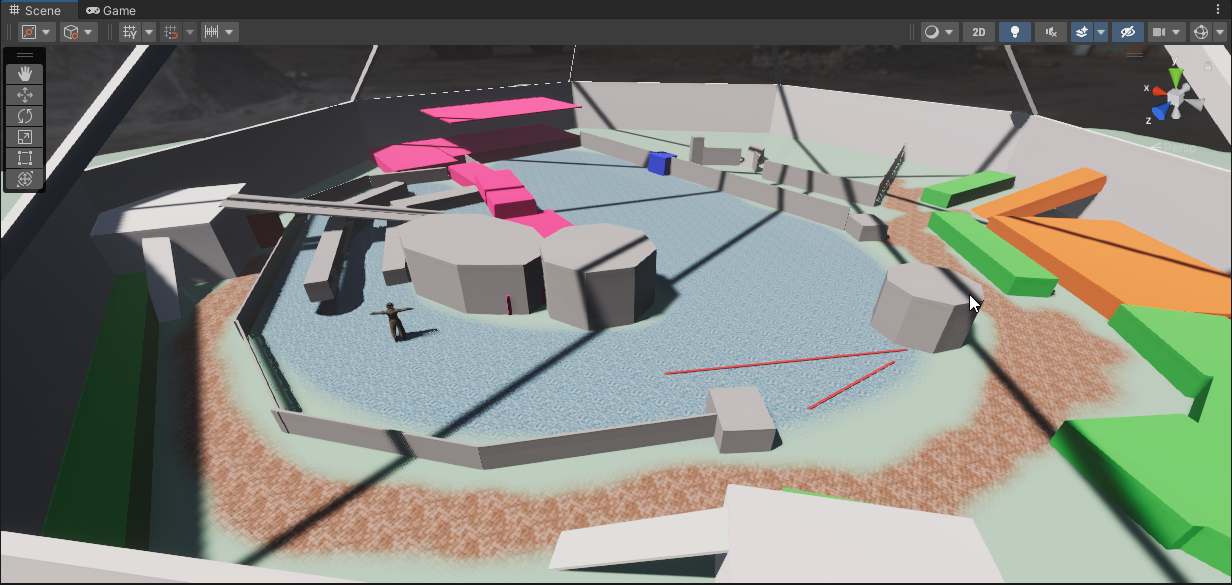
Task: Toggle hidden objects visibility with the eye icon
Action: [1127, 32]
